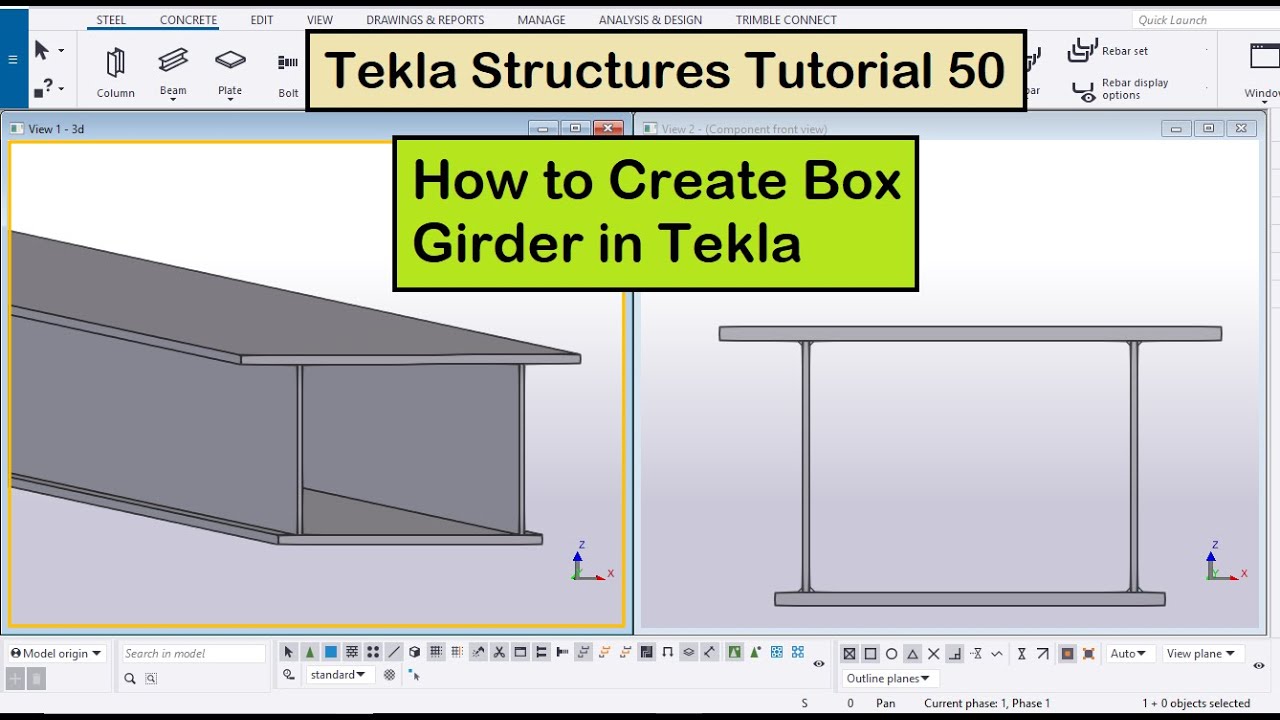Open the TRIMBLE CONNECT tab
This screenshot has width=1280, height=720.
pyautogui.click(x=786, y=20)
